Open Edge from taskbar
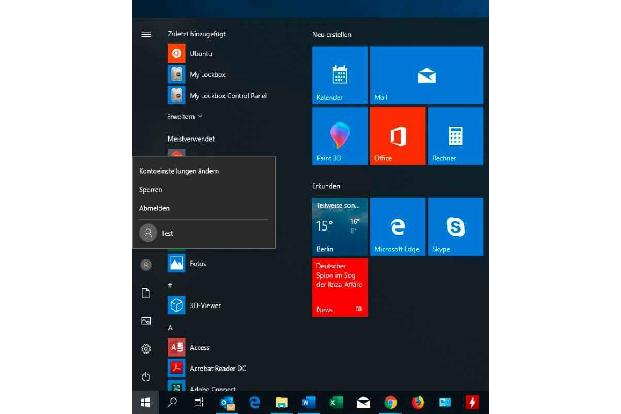 254,403
